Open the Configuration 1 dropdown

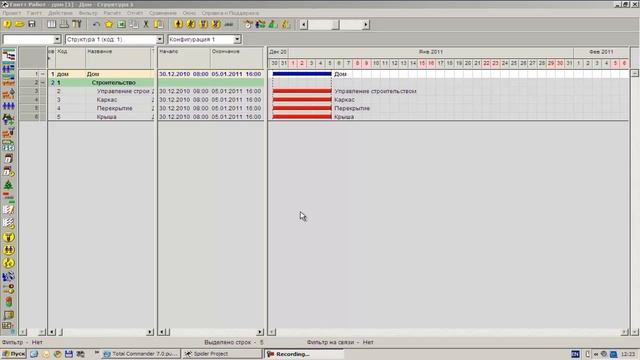pyautogui.click(x=237, y=39)
